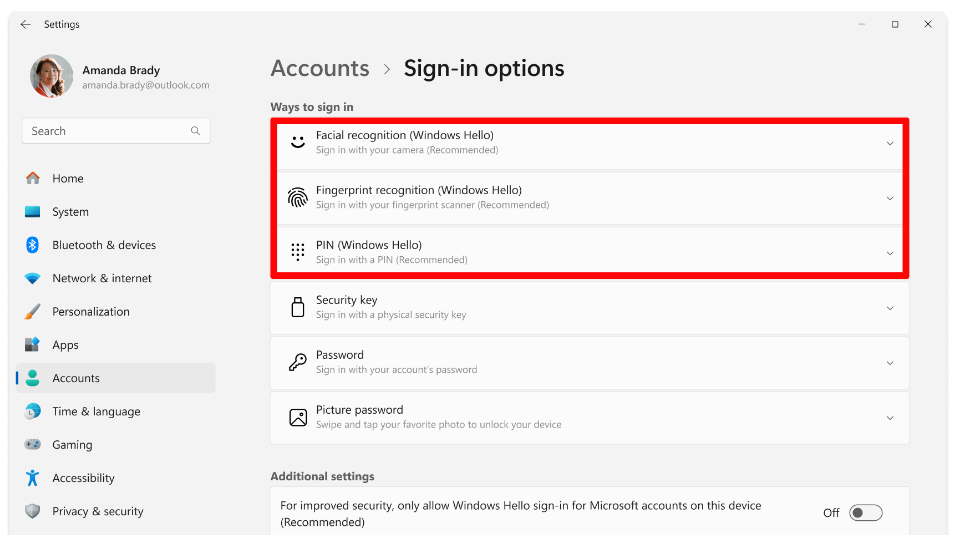Click the Bluetooth & devices icon in sidebar
Image resolution: width=962 pixels, height=535 pixels.
[33, 245]
